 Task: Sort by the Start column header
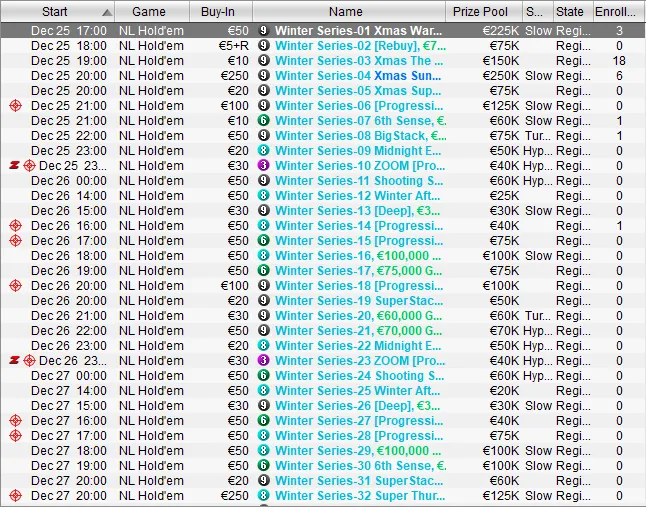[57, 12]
